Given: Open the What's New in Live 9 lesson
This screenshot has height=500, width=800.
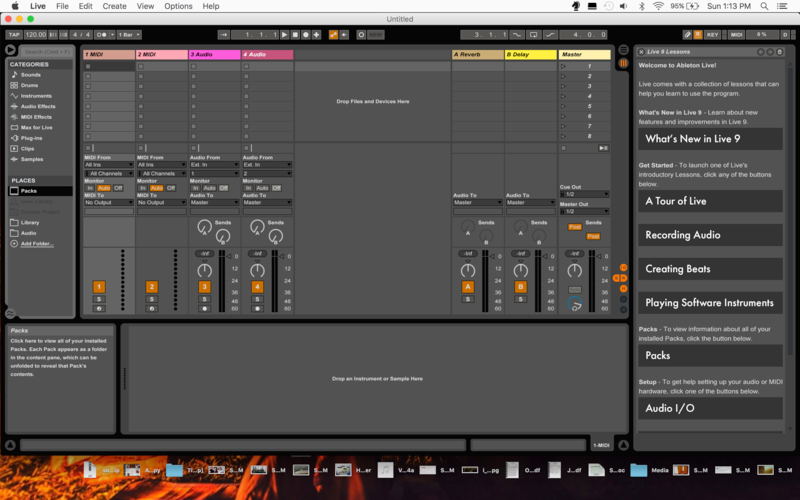Looking at the screenshot, I should click(710, 139).
